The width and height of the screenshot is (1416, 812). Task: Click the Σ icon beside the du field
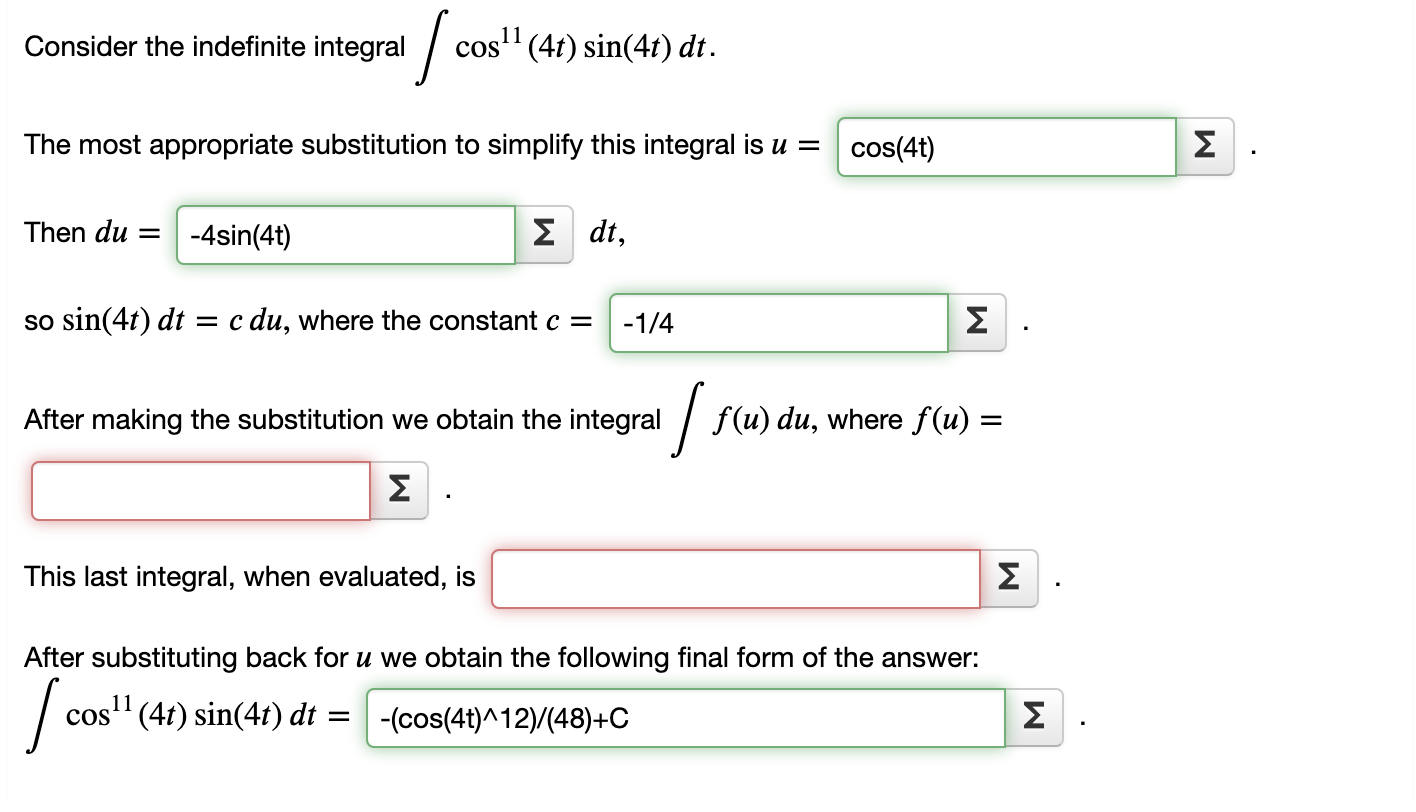point(543,234)
